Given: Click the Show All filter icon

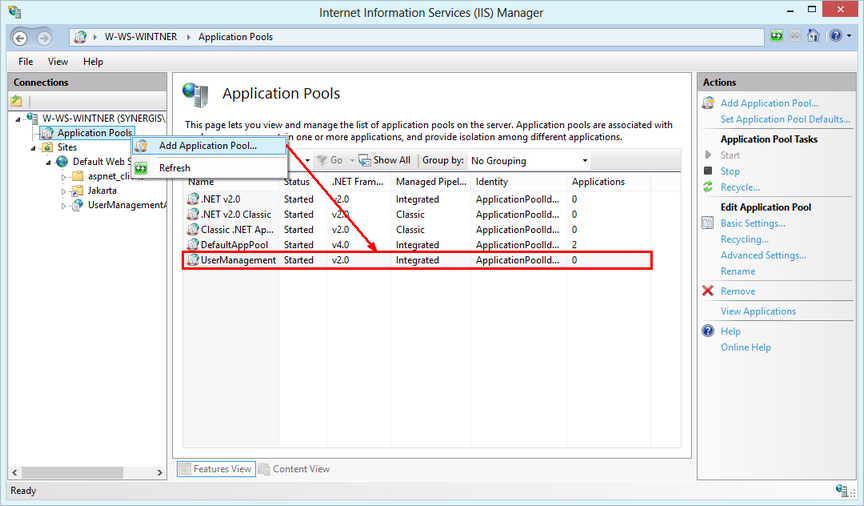Looking at the screenshot, I should tap(364, 160).
